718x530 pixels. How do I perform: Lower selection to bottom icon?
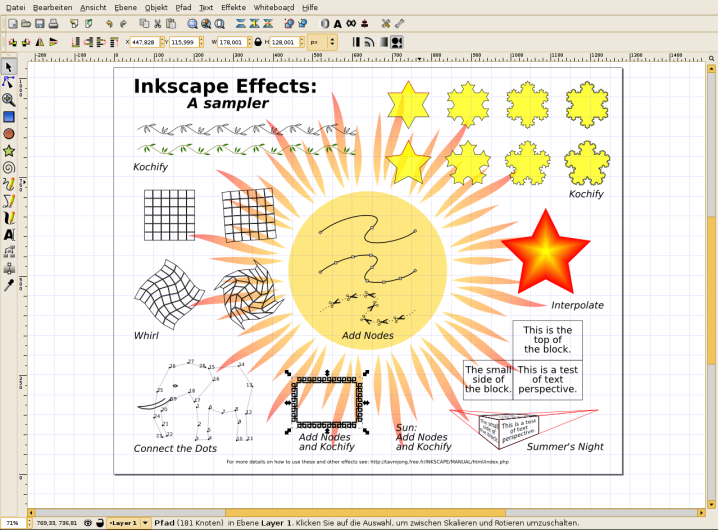tap(76, 42)
